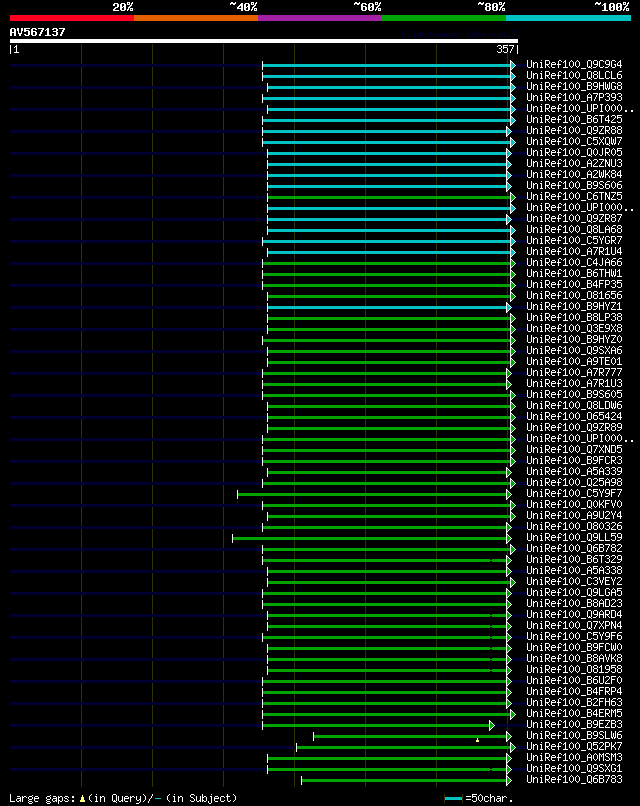Open hit UniRef100_A9U2Y4

[574, 516]
